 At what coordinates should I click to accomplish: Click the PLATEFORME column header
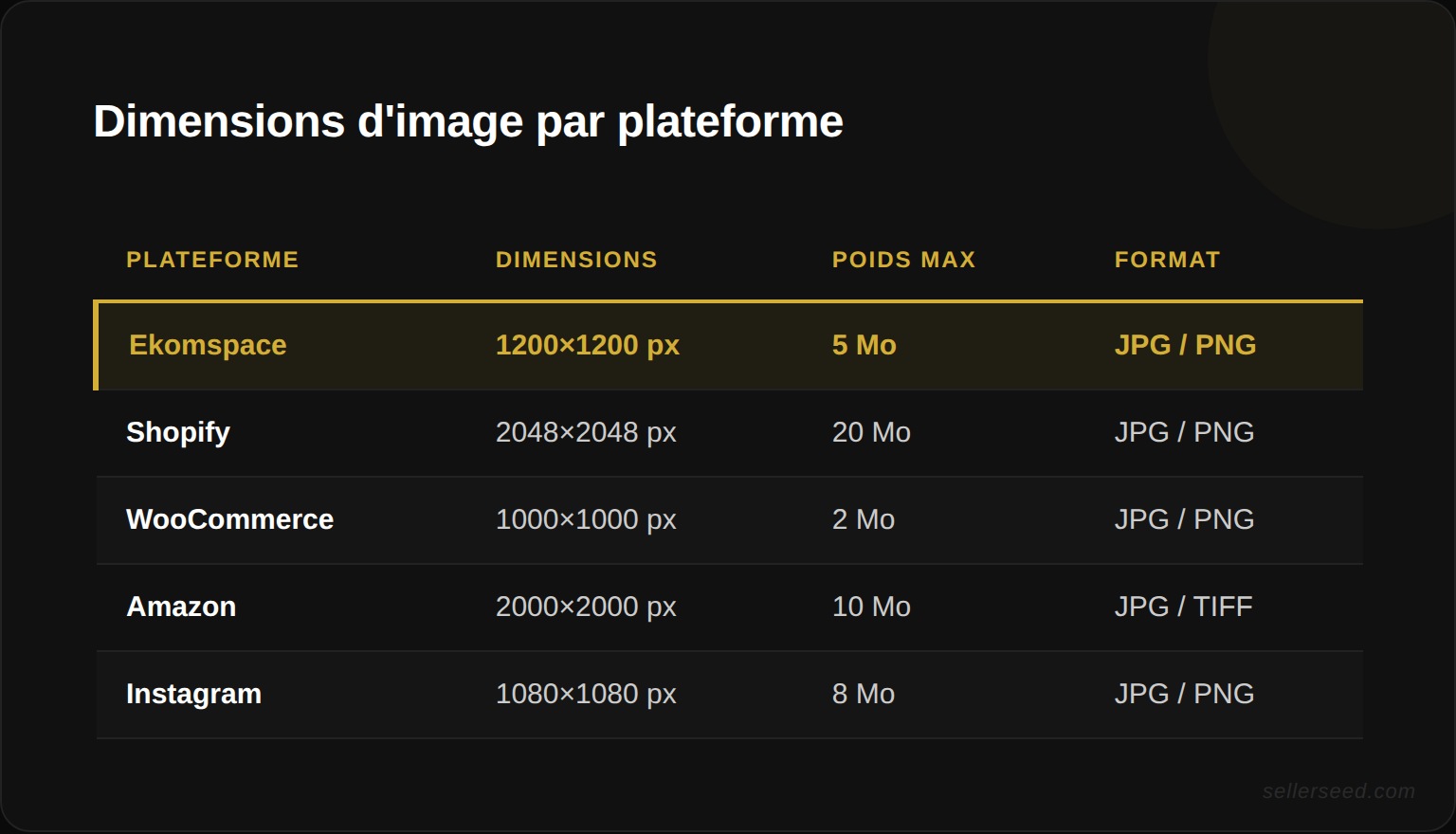point(212,260)
